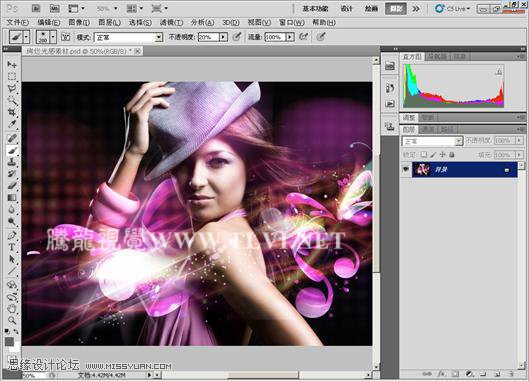Open the tool preset picker arrow

coord(26,37)
